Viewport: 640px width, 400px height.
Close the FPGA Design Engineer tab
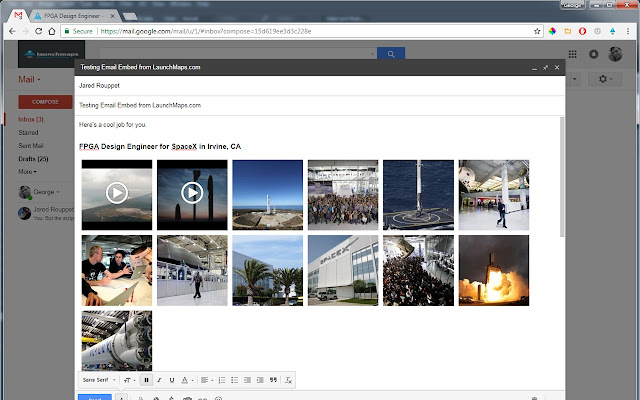click(113, 16)
